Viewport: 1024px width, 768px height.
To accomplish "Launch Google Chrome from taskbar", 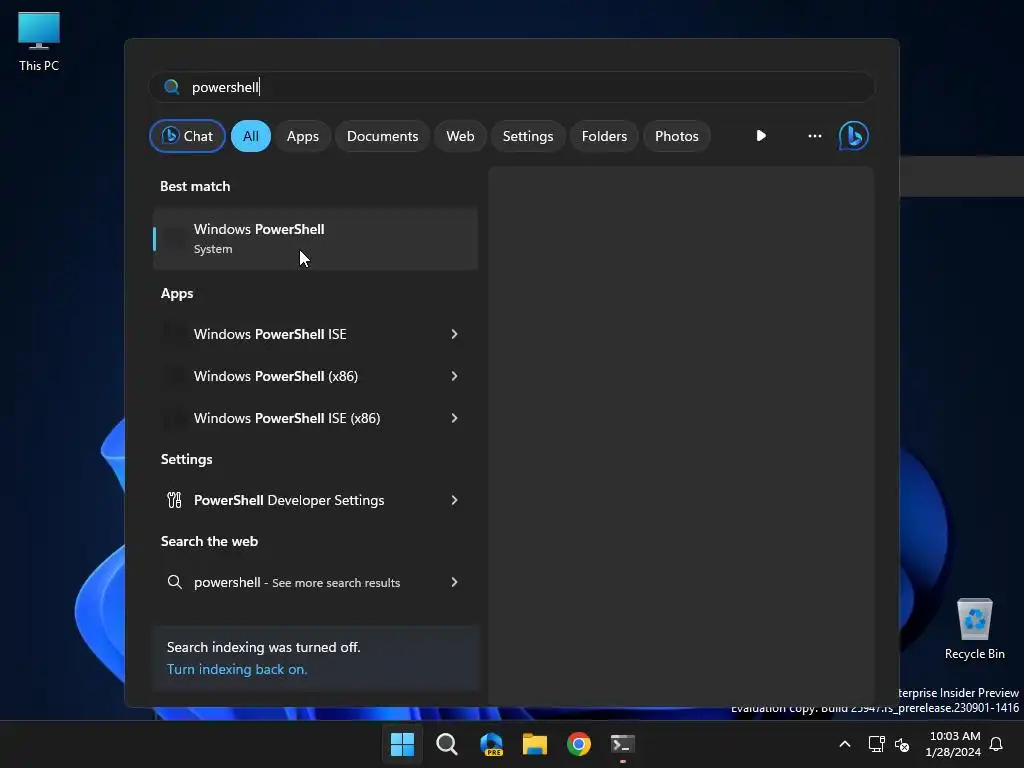I will click(x=579, y=744).
